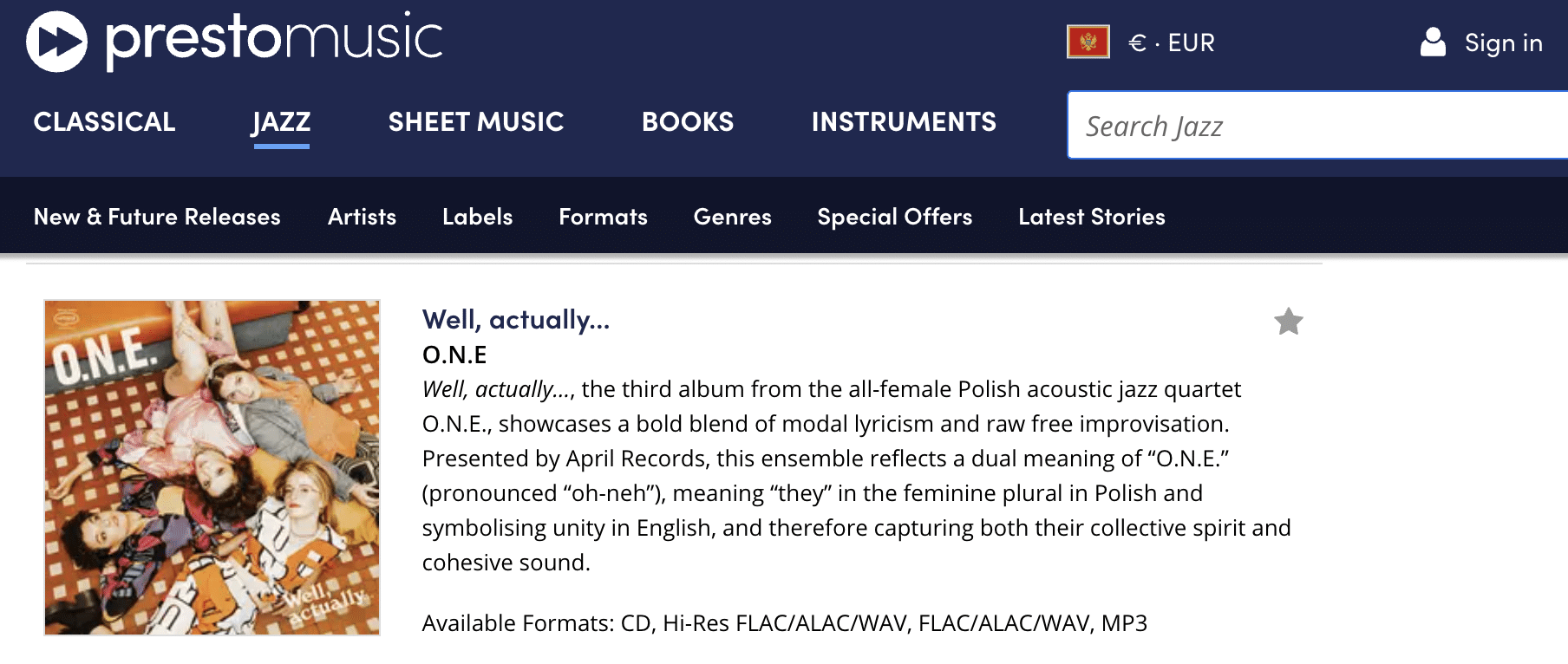This screenshot has height=664, width=1568.
Task: Expand the Genres menu
Action: point(732,217)
